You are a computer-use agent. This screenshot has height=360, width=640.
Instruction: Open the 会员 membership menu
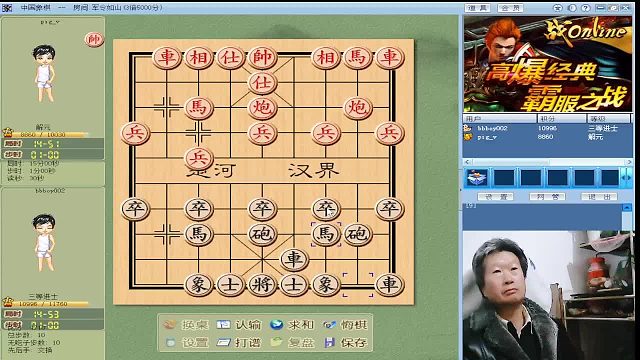click(510, 8)
